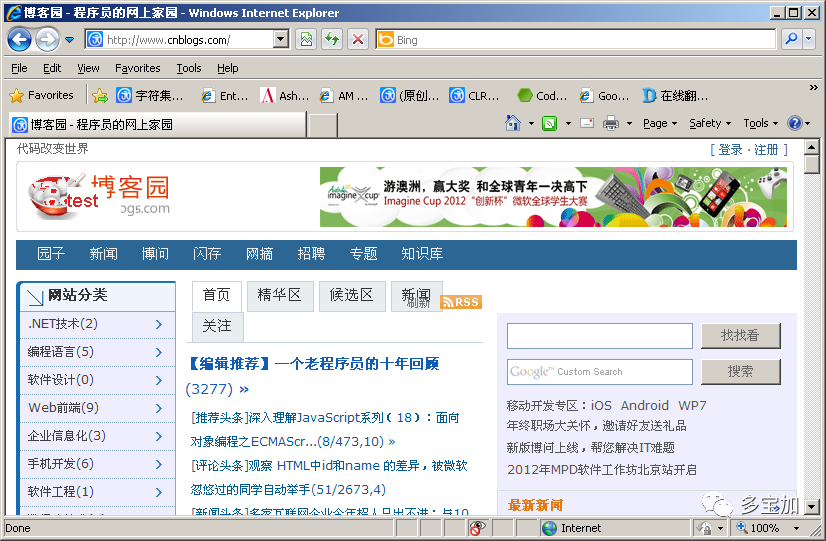This screenshot has height=541, width=826.
Task: Click the Favorites star button
Action: click(42, 95)
